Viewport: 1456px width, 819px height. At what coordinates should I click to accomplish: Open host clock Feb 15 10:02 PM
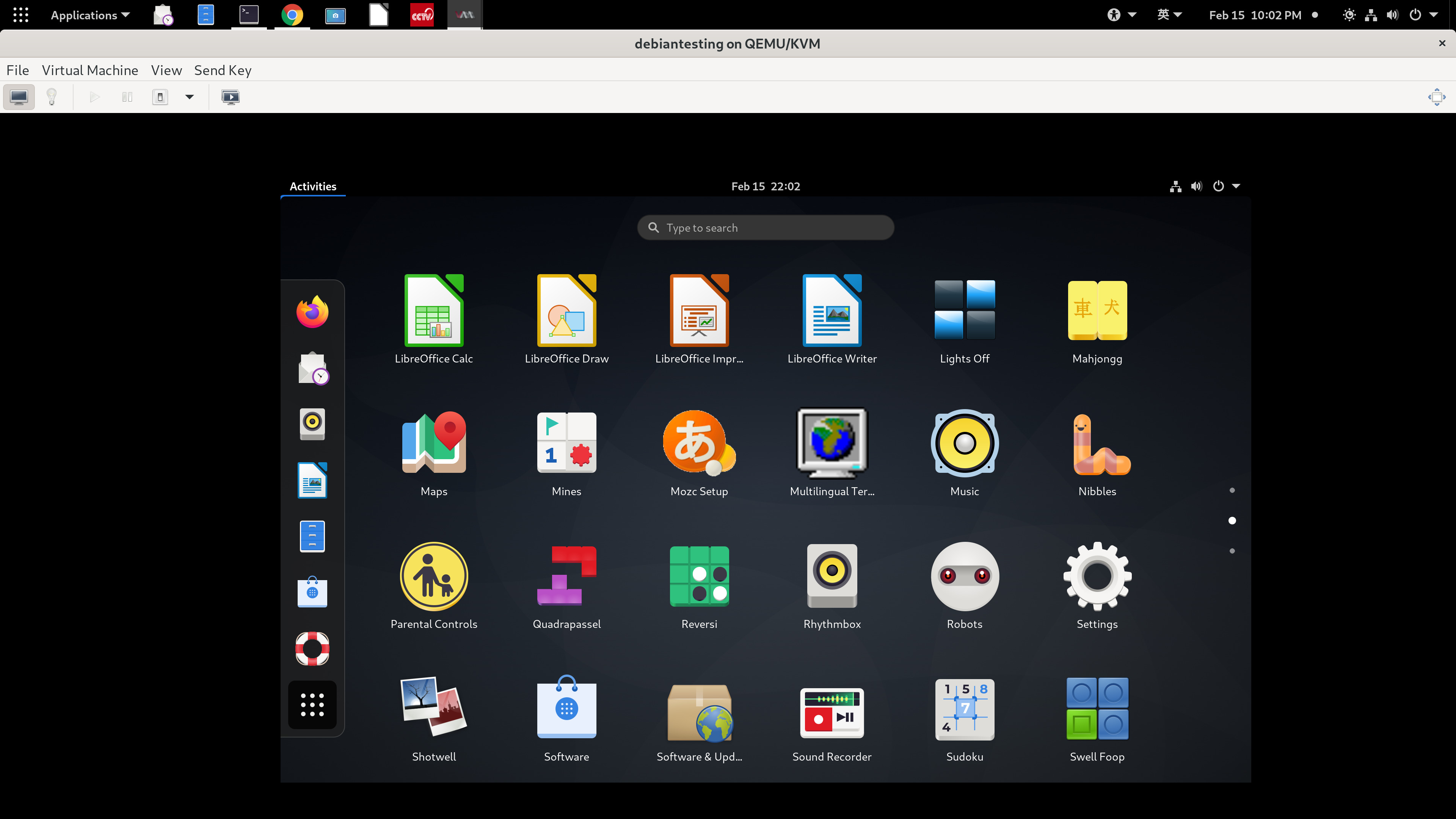(x=1255, y=15)
